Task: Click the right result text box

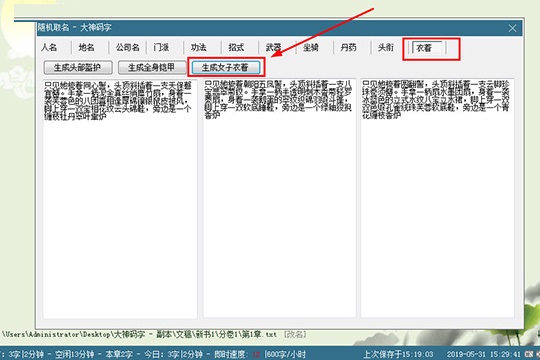Action: [437, 198]
